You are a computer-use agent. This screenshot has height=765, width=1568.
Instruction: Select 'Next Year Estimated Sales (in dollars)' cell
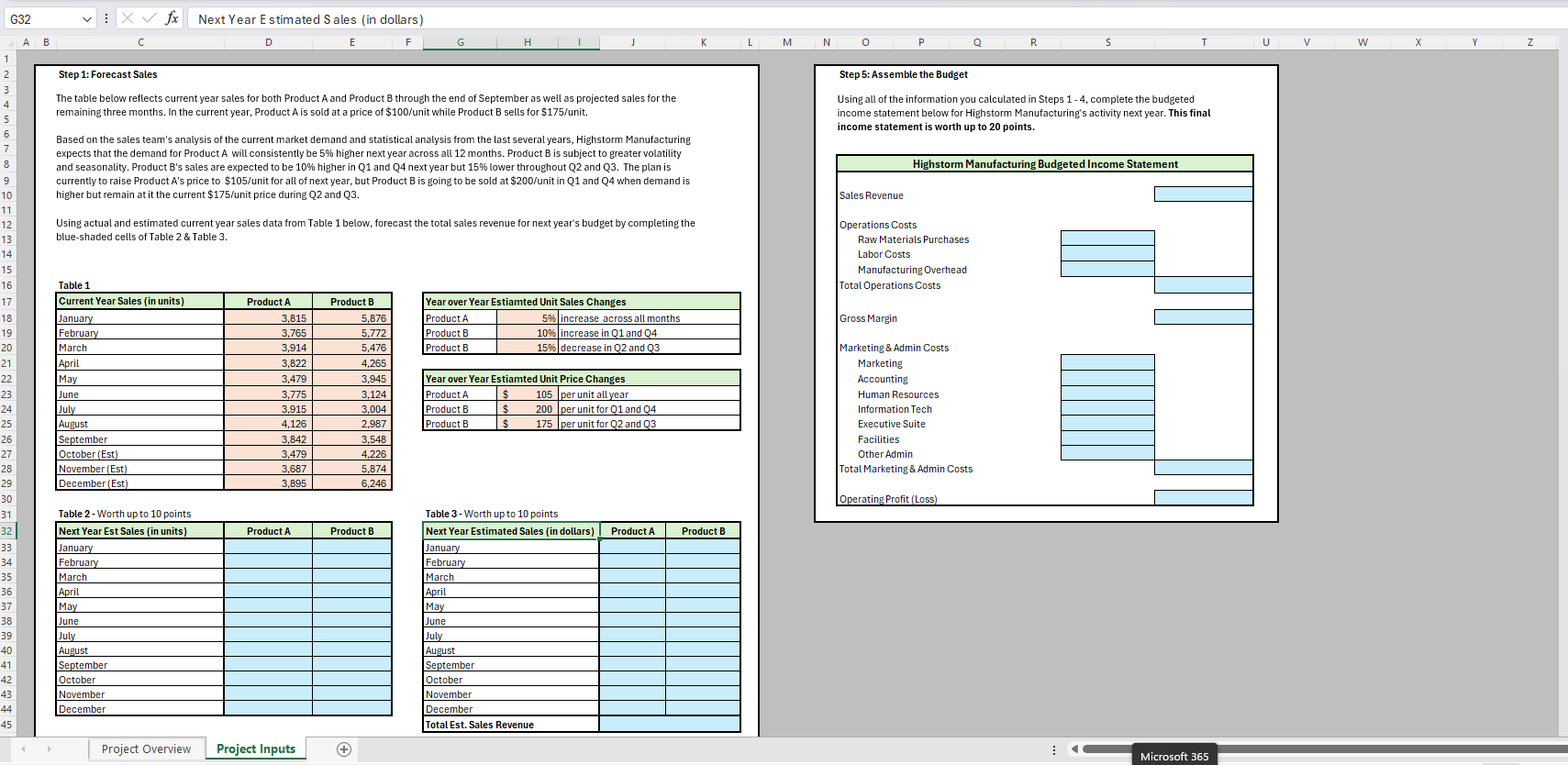pyautogui.click(x=511, y=531)
